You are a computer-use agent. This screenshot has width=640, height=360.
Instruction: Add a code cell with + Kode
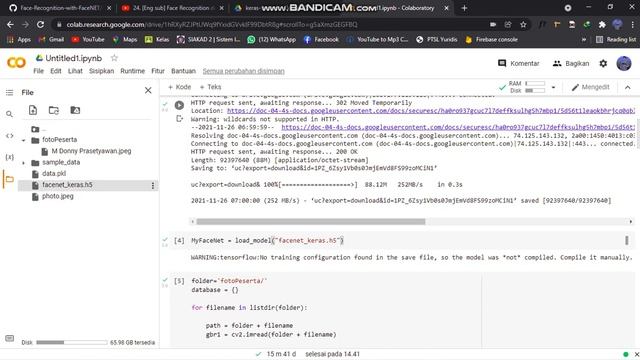click(180, 87)
